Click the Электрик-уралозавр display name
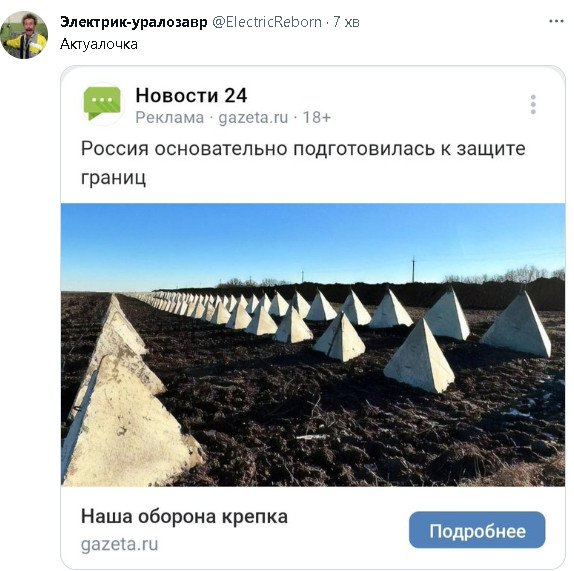The width and height of the screenshot is (574, 571). click(x=134, y=22)
